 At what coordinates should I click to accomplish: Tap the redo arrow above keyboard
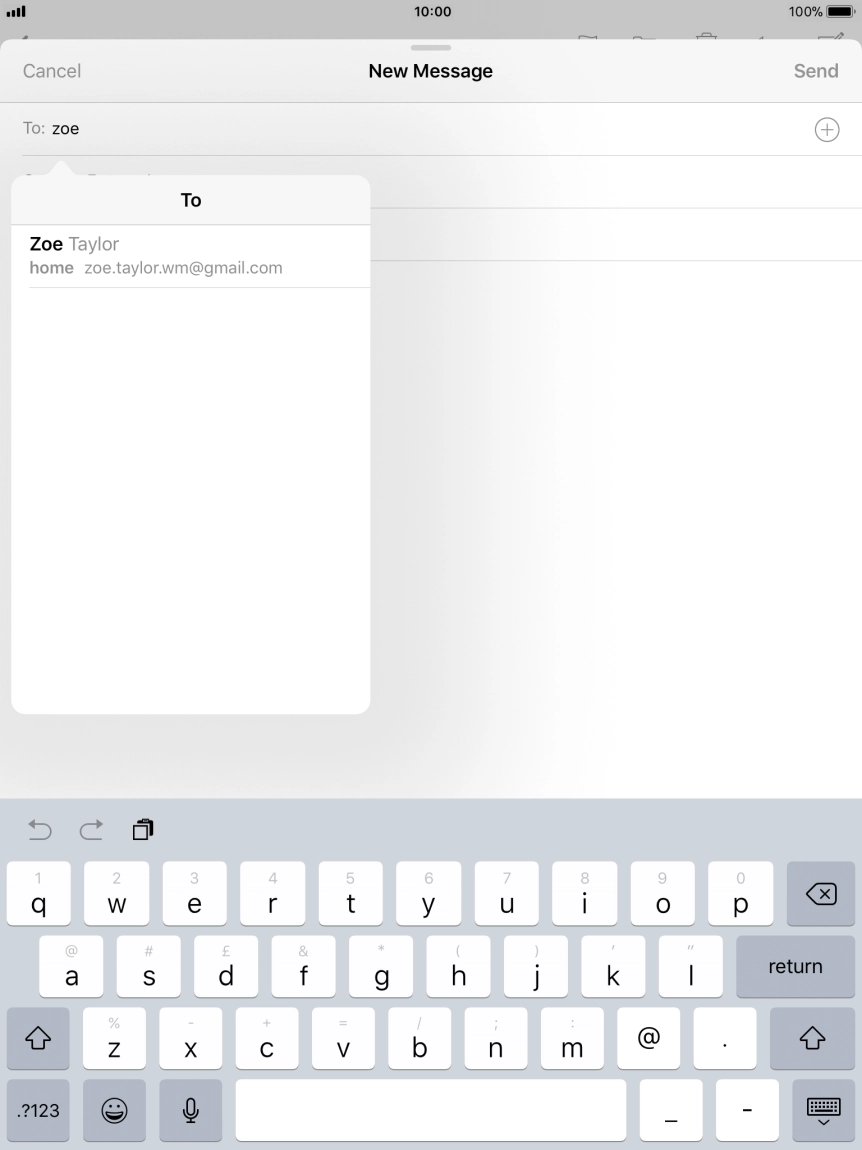(x=91, y=829)
